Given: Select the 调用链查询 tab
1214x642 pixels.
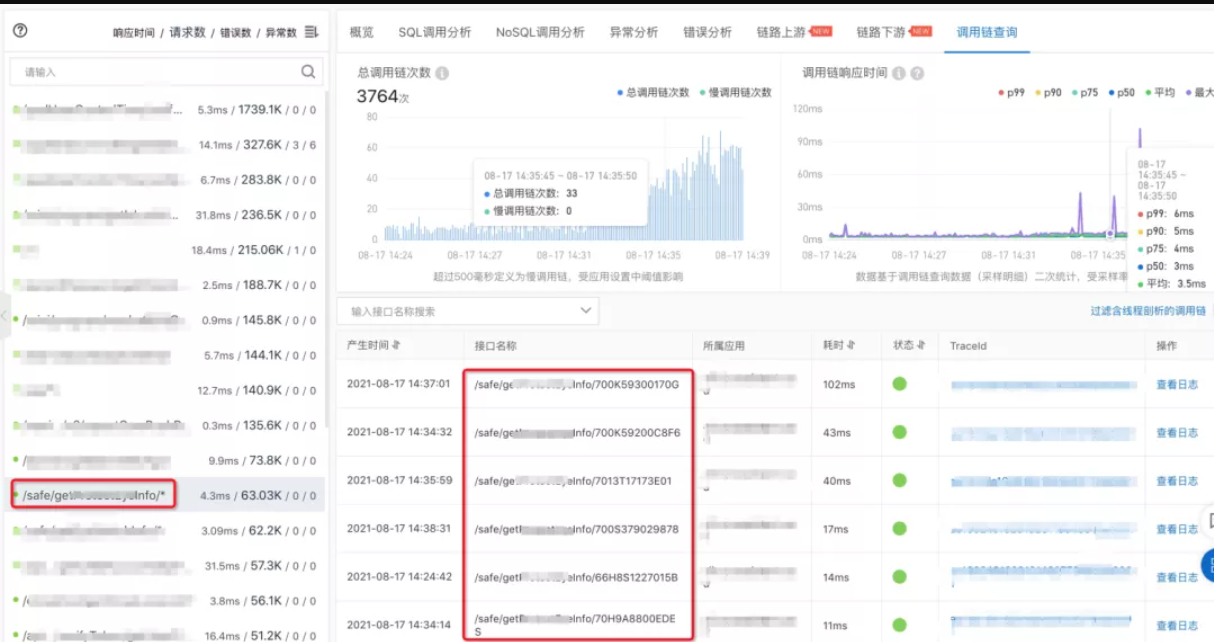Looking at the screenshot, I should 987,32.
